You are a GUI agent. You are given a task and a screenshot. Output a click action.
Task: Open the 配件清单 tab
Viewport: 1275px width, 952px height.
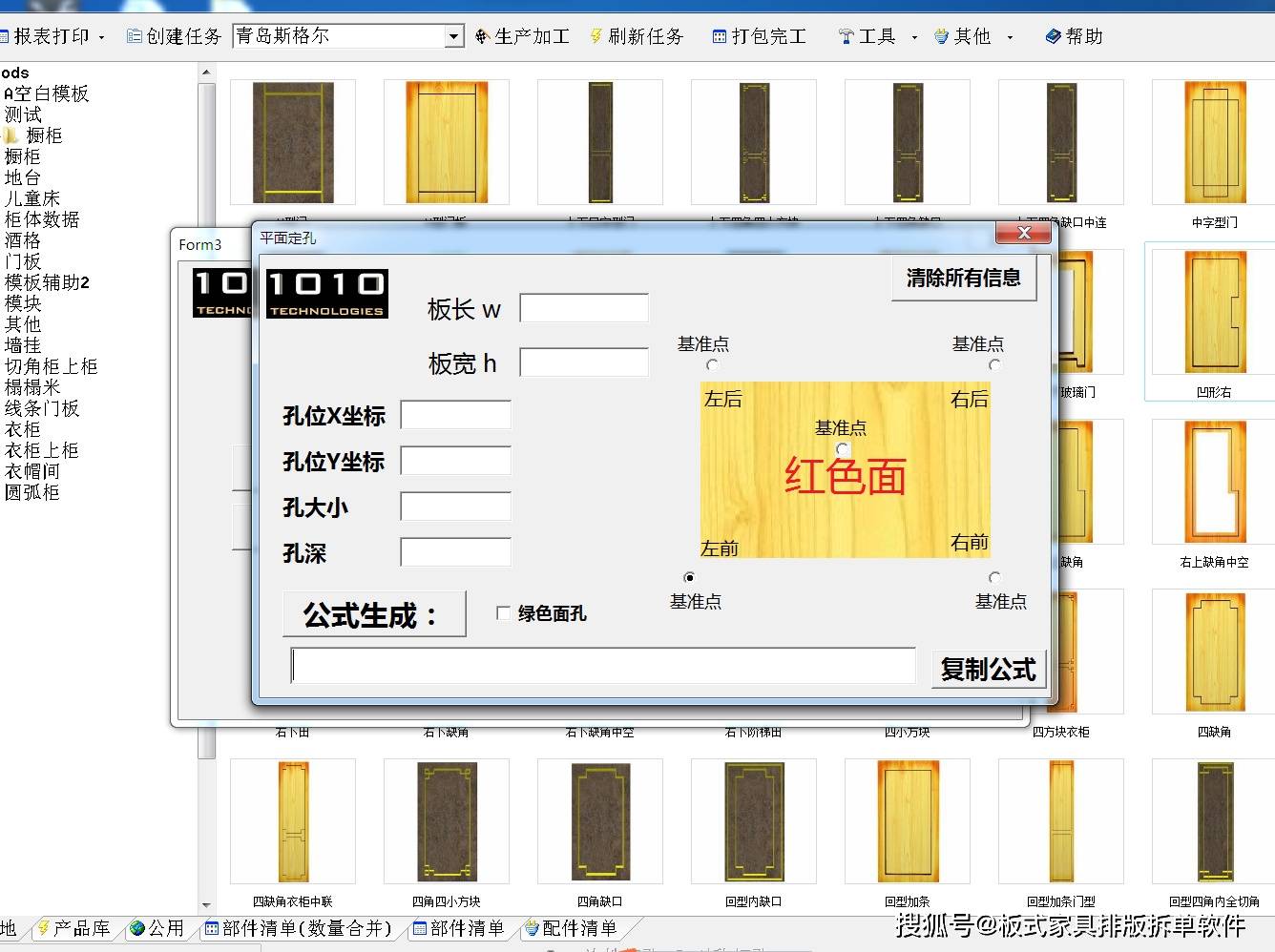[570, 928]
